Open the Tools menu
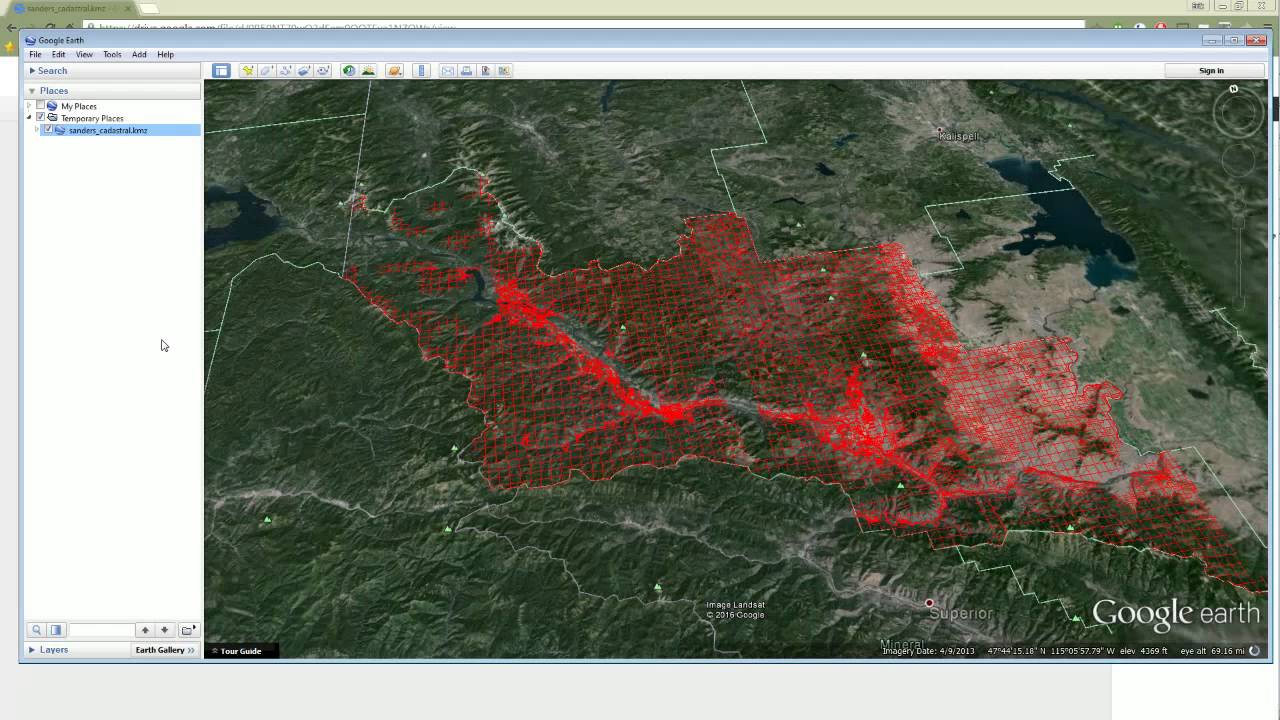Viewport: 1280px width, 720px height. click(x=112, y=54)
